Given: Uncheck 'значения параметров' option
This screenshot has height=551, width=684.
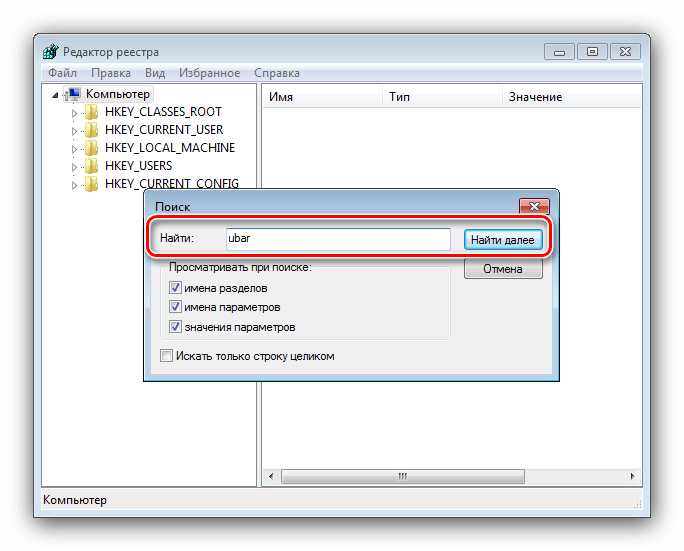Looking at the screenshot, I should coord(175,327).
